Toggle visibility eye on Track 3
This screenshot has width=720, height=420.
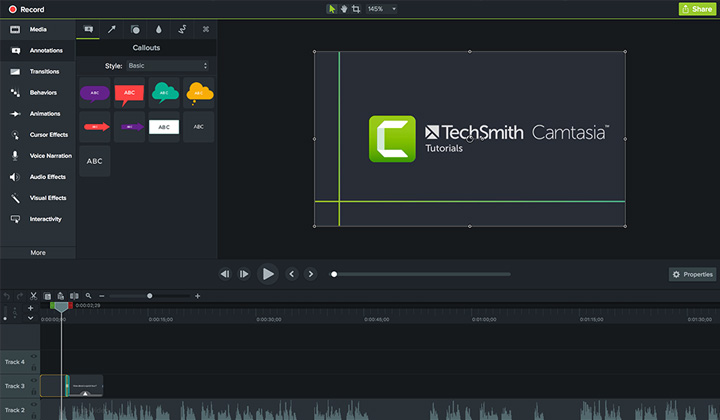pyautogui.click(x=34, y=380)
